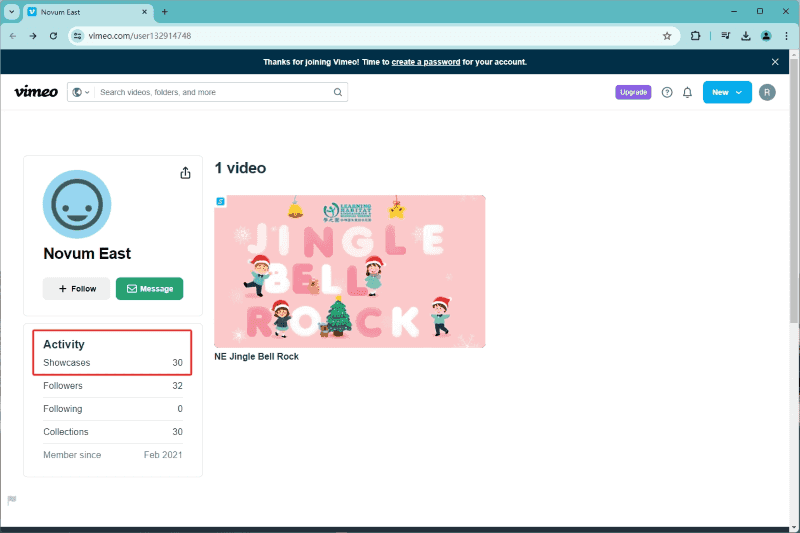Reload the page with refresh icon

[x=53, y=36]
